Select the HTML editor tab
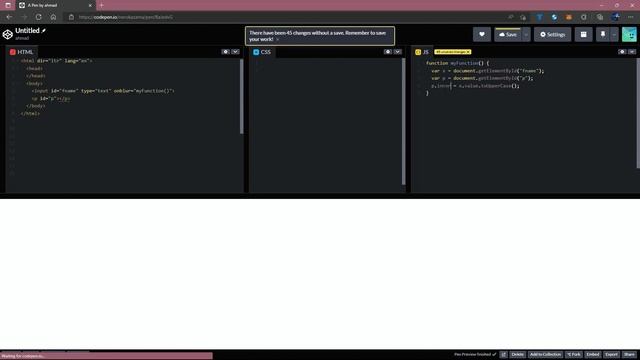Screen dimensions: 640x360 pyautogui.click(x=21, y=52)
